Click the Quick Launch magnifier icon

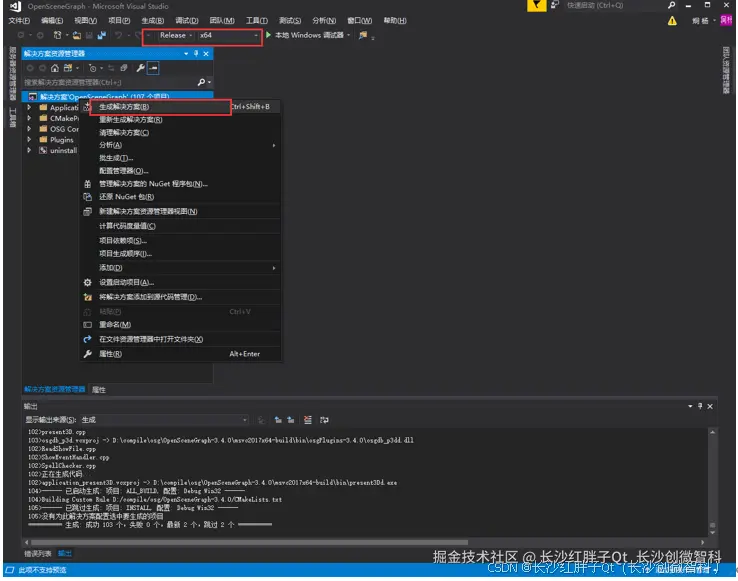click(x=672, y=5)
